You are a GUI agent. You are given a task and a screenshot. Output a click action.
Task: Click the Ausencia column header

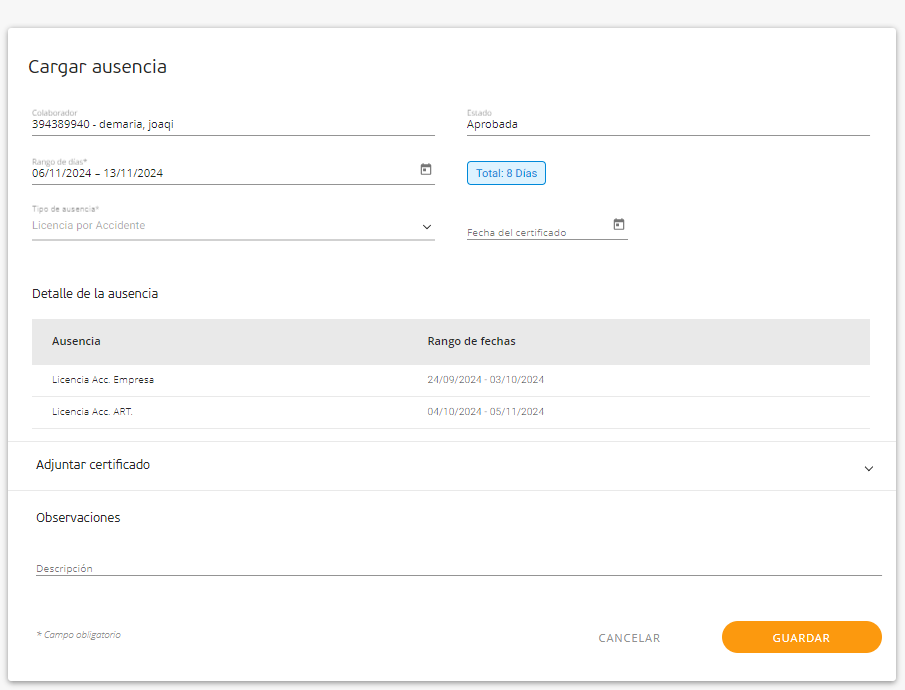(76, 341)
